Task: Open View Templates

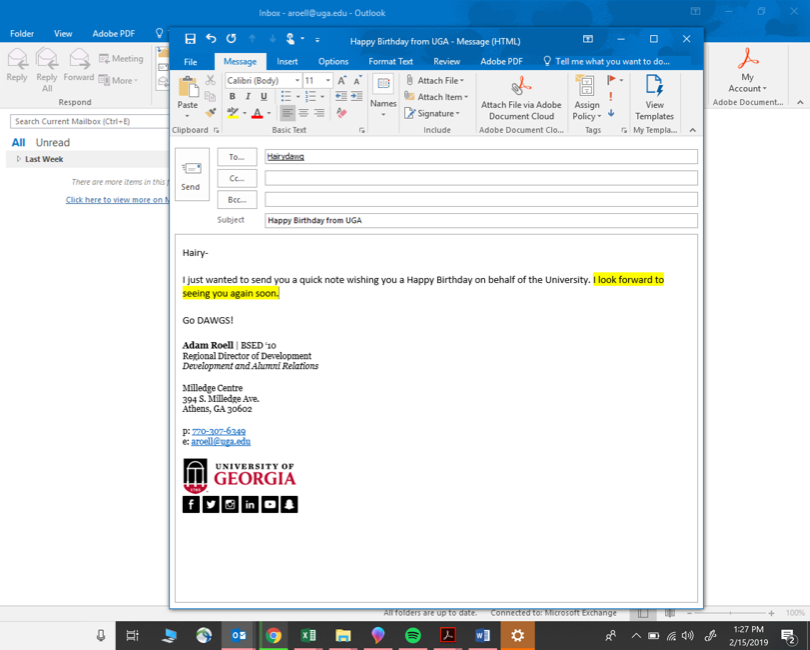Action: (654, 98)
